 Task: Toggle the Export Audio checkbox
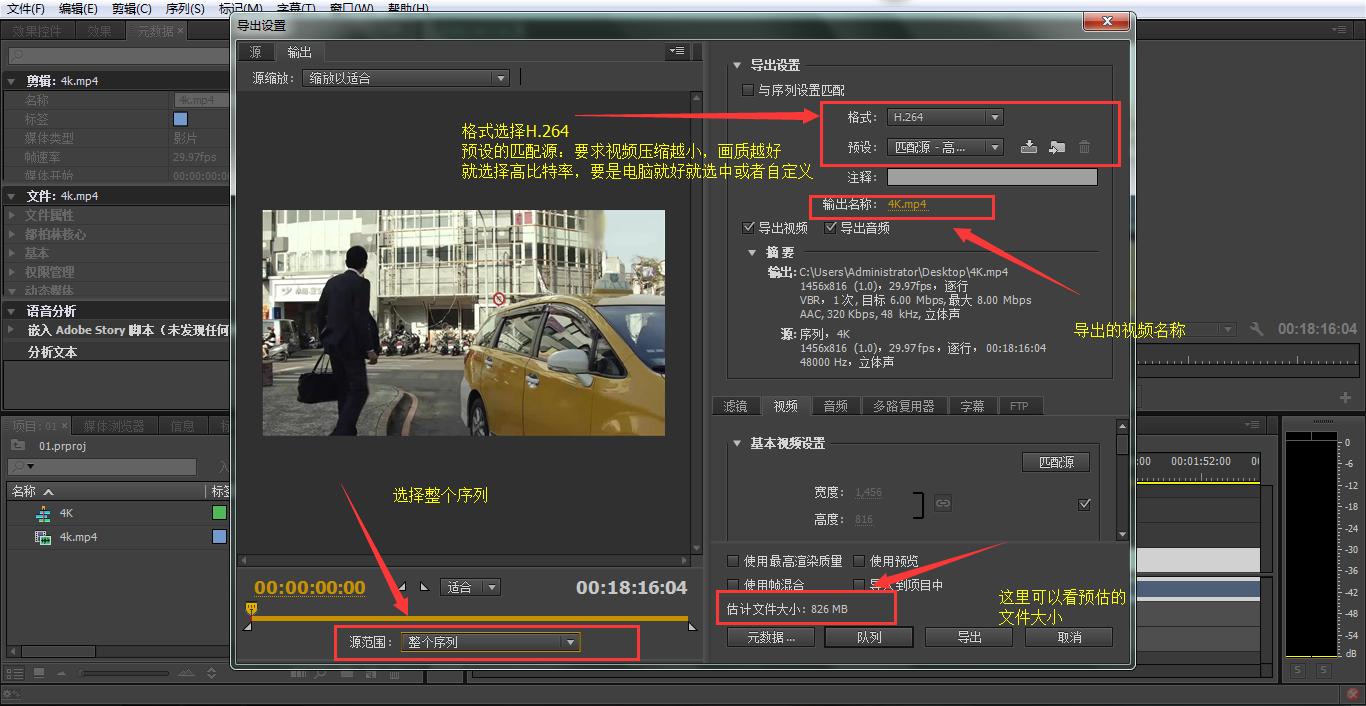pyautogui.click(x=830, y=228)
